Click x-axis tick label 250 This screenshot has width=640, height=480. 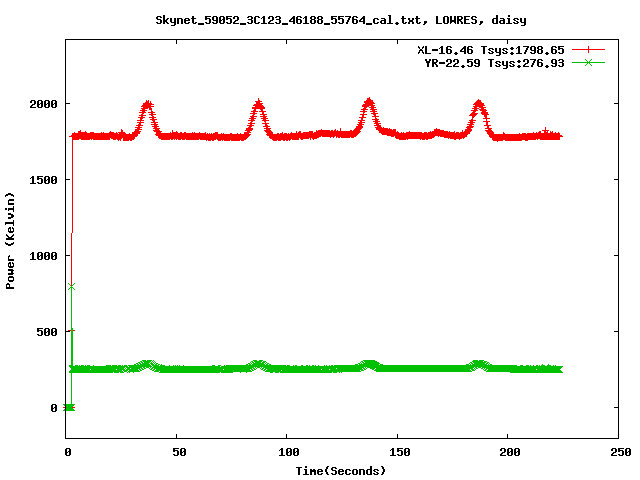[621, 452]
